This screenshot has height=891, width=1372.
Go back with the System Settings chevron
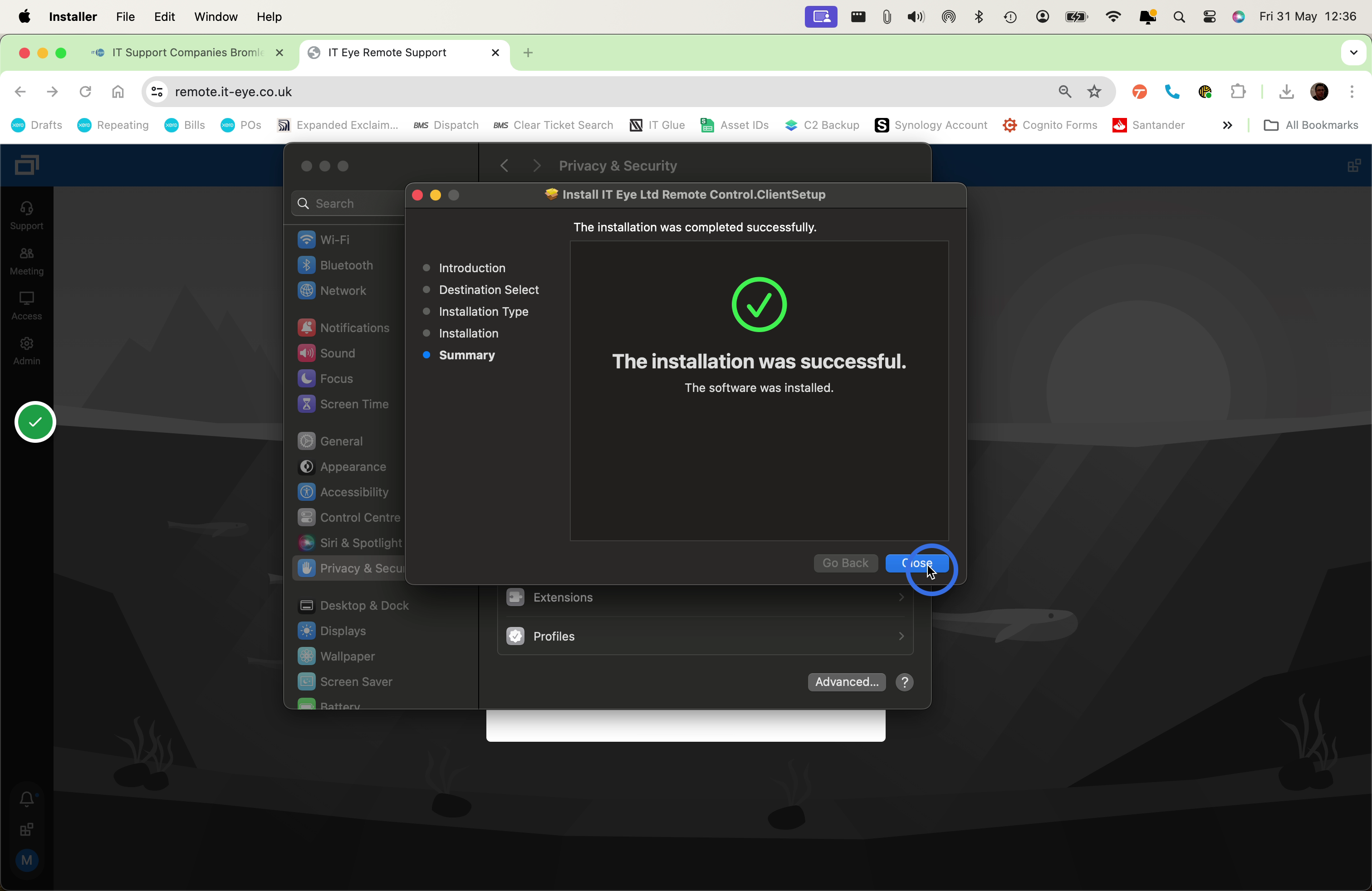click(505, 166)
